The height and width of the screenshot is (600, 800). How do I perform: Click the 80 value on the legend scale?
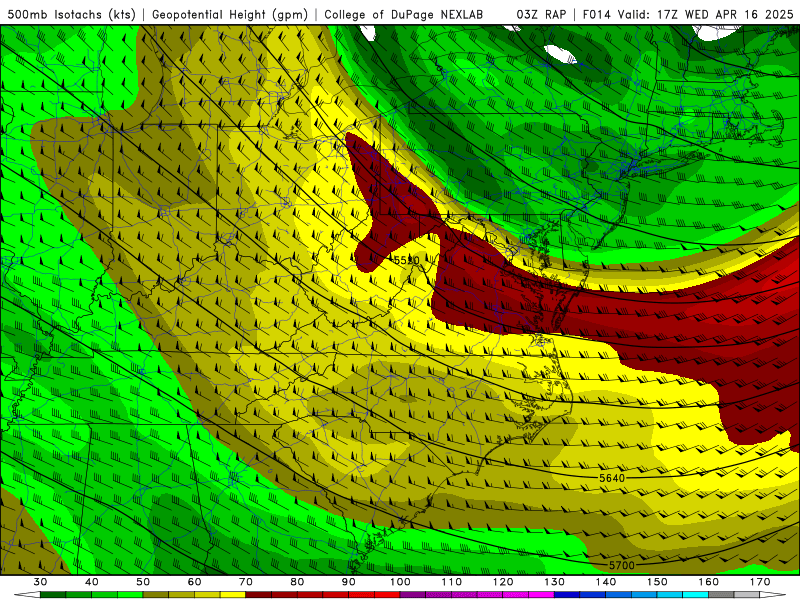297,582
